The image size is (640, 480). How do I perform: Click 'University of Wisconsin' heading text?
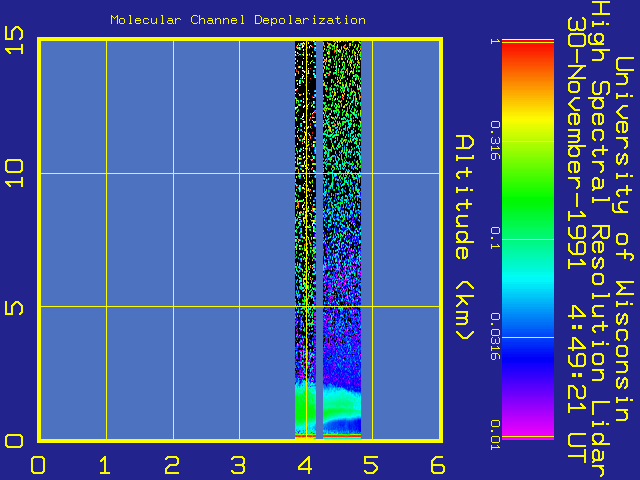click(x=624, y=239)
